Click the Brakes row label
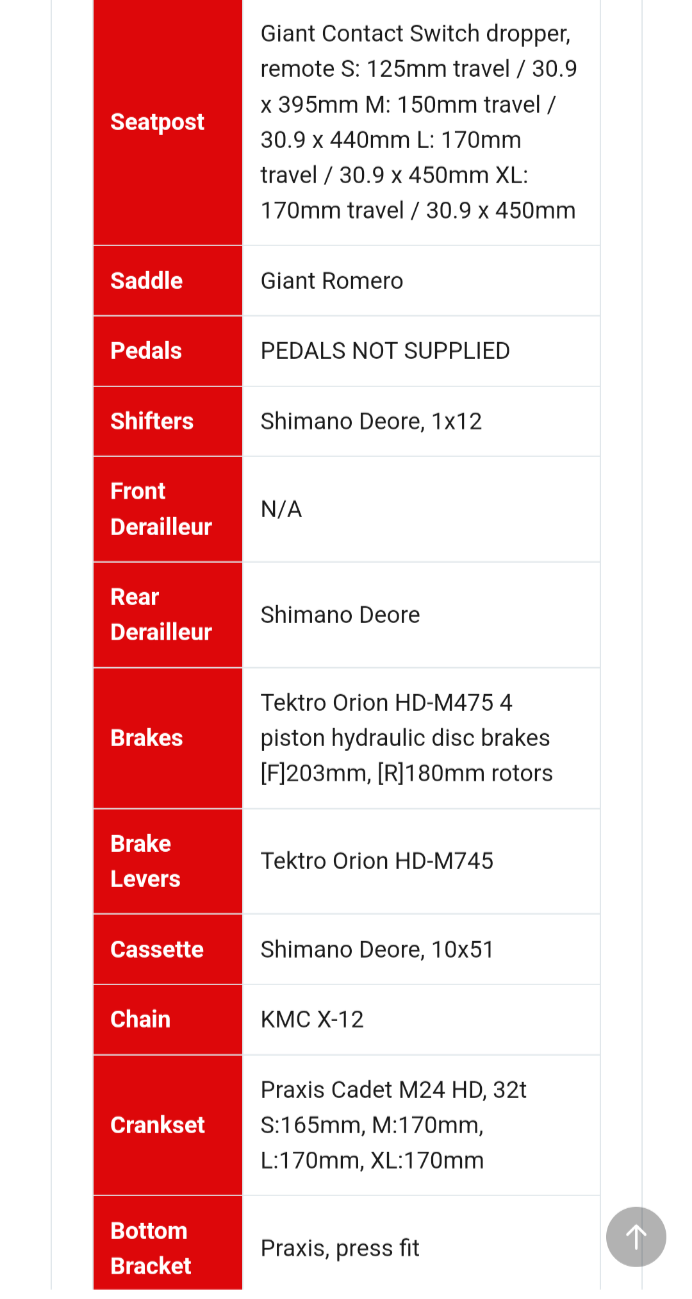This screenshot has height=1299, width=692. [x=146, y=738]
